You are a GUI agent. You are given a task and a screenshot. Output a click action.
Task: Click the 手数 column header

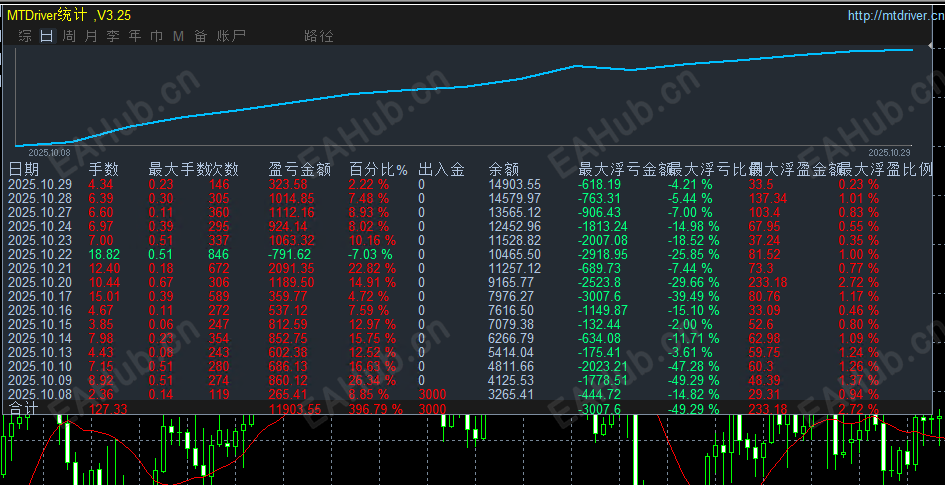coord(104,170)
